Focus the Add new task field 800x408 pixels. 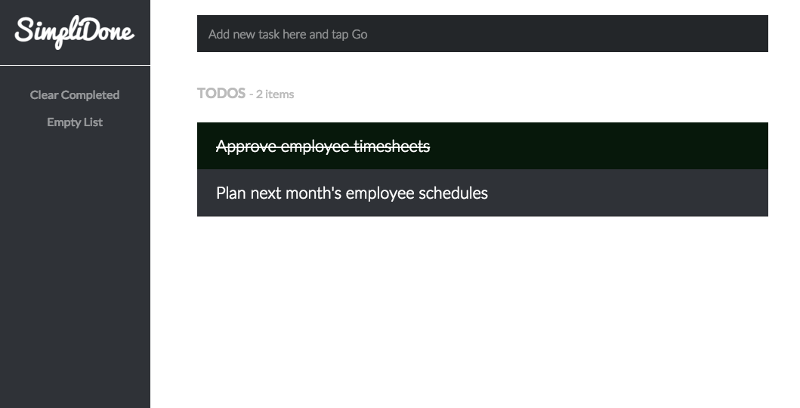coord(482,34)
